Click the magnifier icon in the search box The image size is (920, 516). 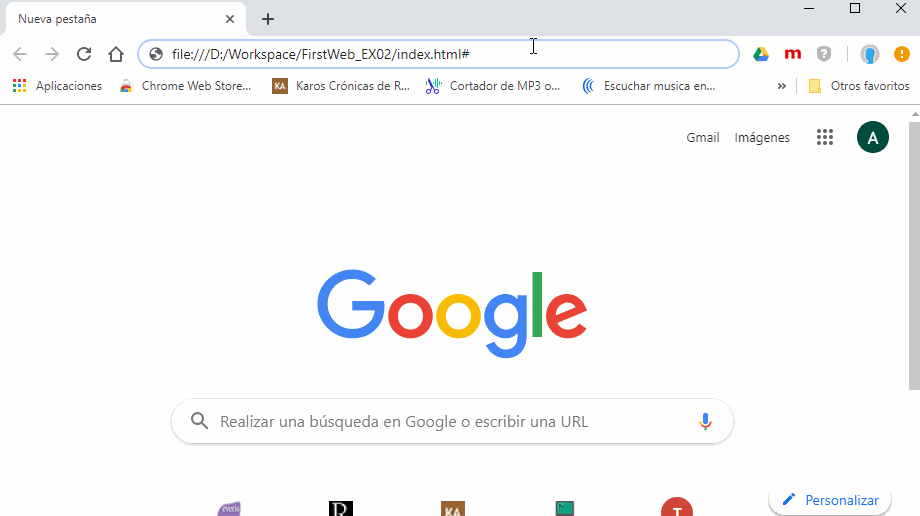pos(199,421)
